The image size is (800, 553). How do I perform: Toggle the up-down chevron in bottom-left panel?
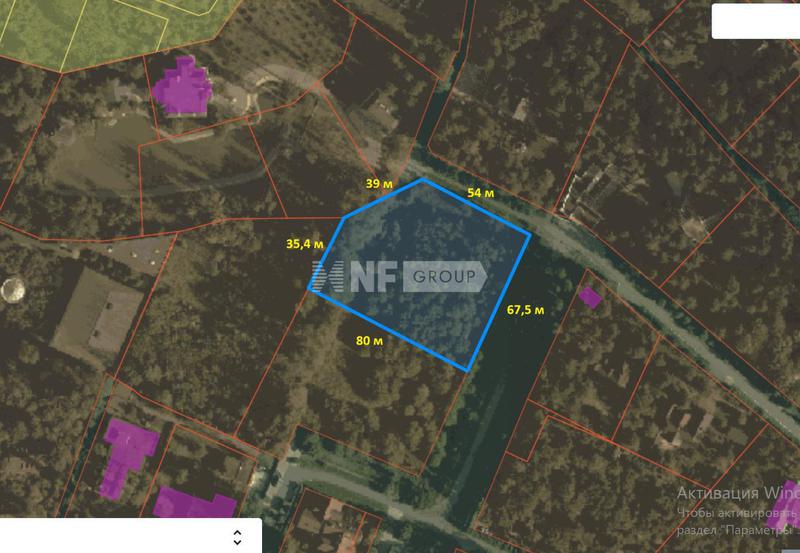tap(237, 537)
